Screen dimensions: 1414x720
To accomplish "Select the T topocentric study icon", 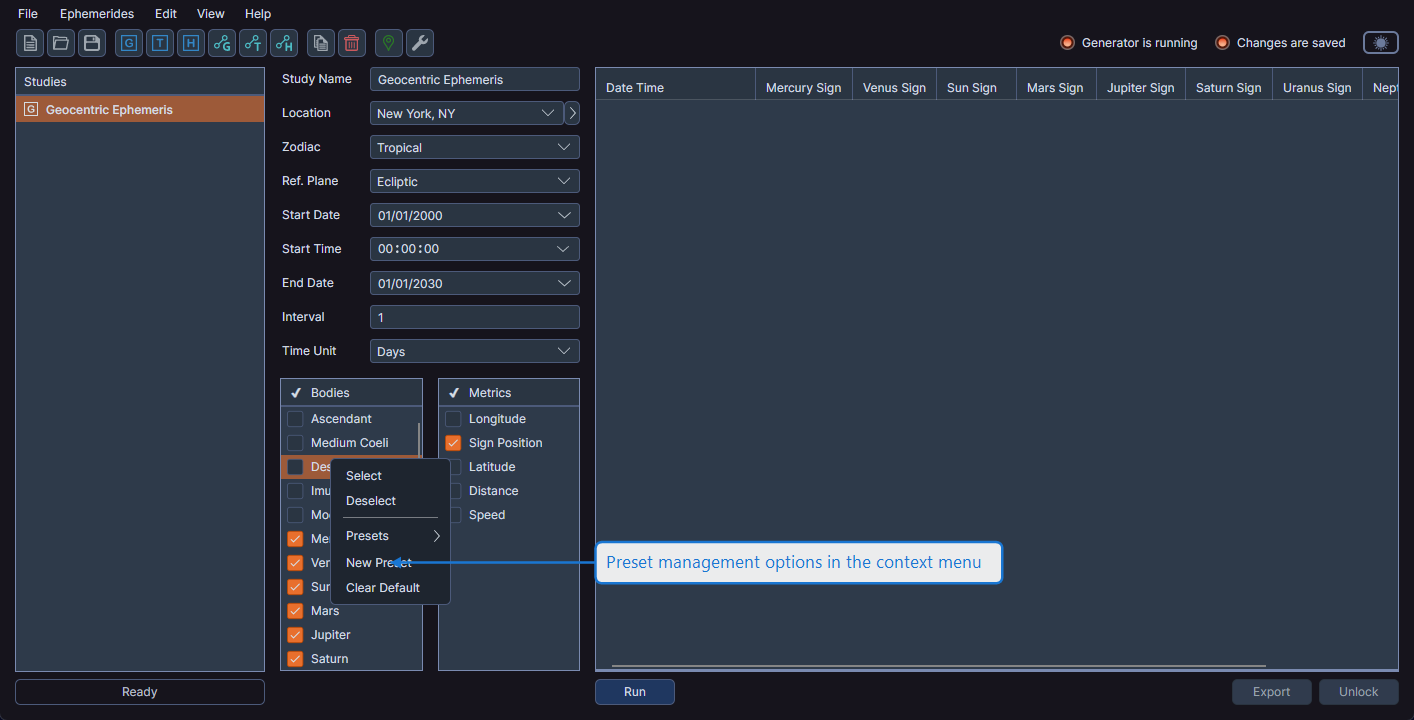I will coord(159,42).
